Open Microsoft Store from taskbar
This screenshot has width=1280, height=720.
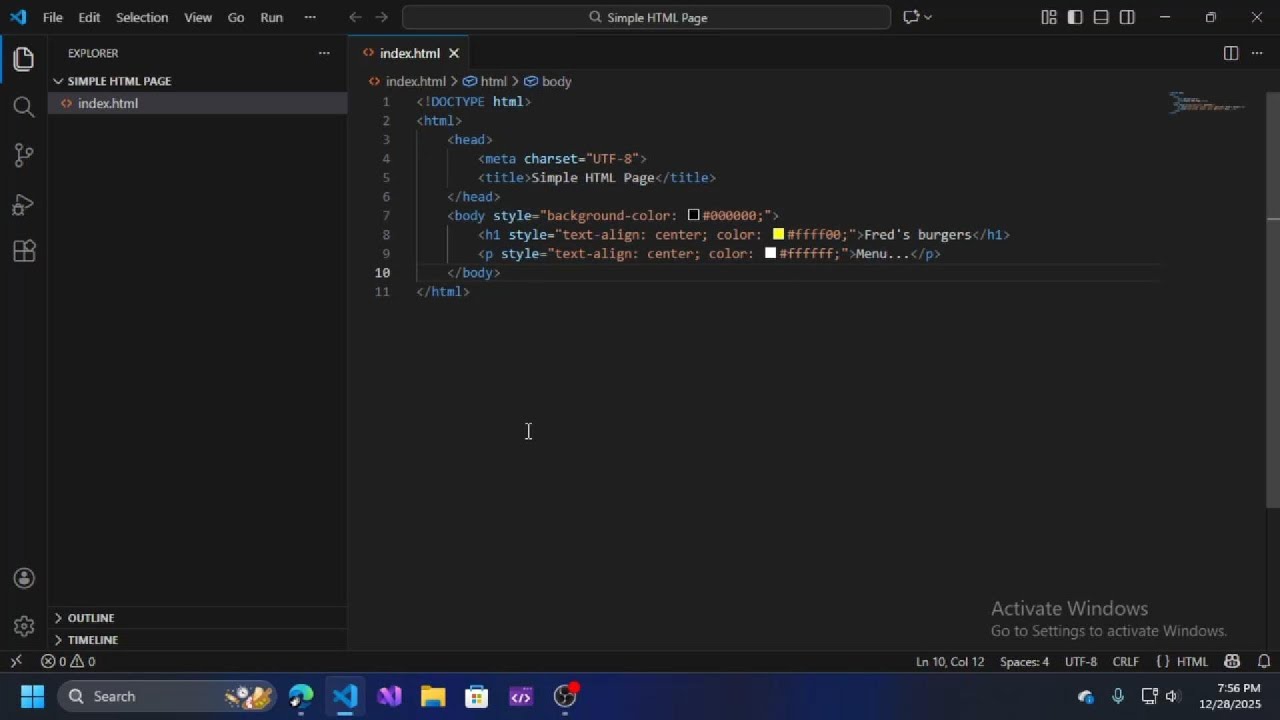(x=477, y=696)
